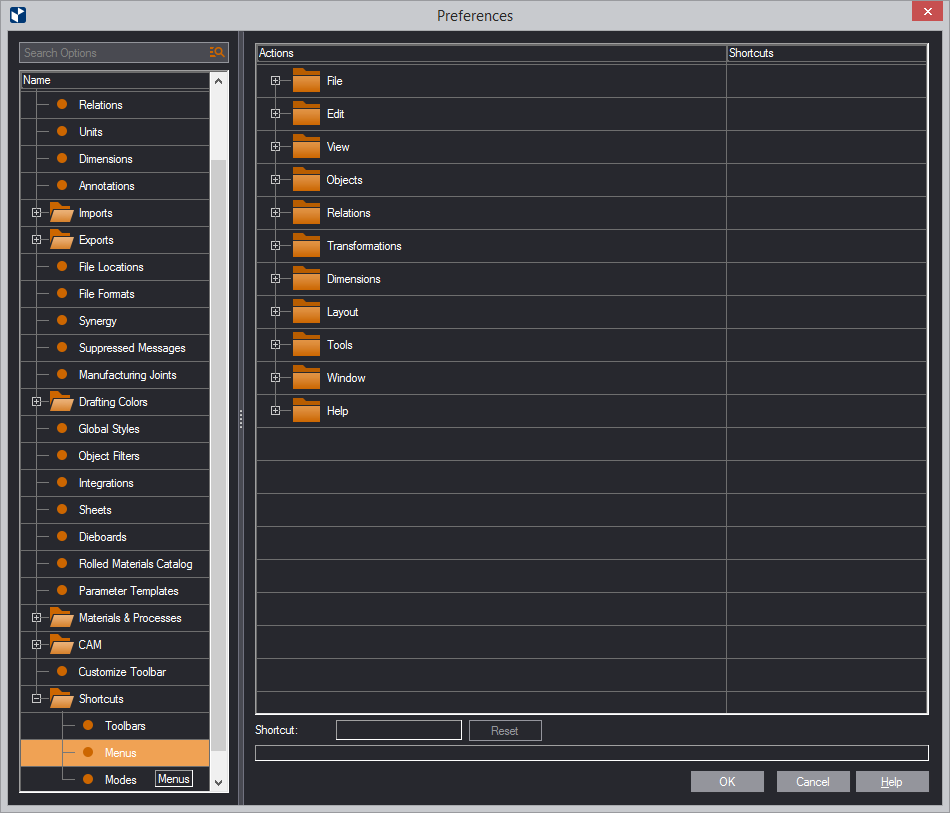950x813 pixels.
Task: Click the Shortcut input field
Action: pos(399,730)
